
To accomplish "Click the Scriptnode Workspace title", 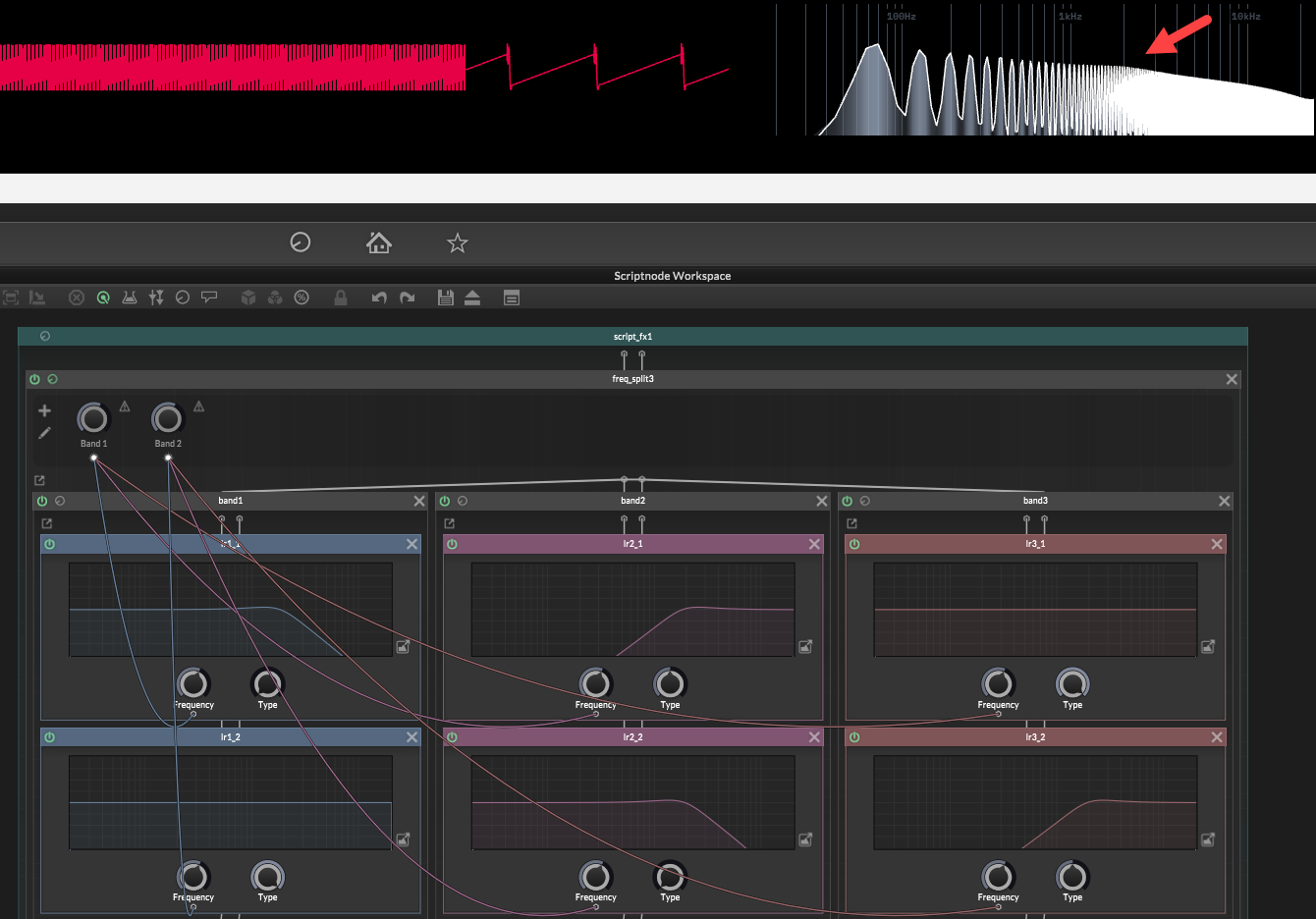I will click(x=673, y=276).
